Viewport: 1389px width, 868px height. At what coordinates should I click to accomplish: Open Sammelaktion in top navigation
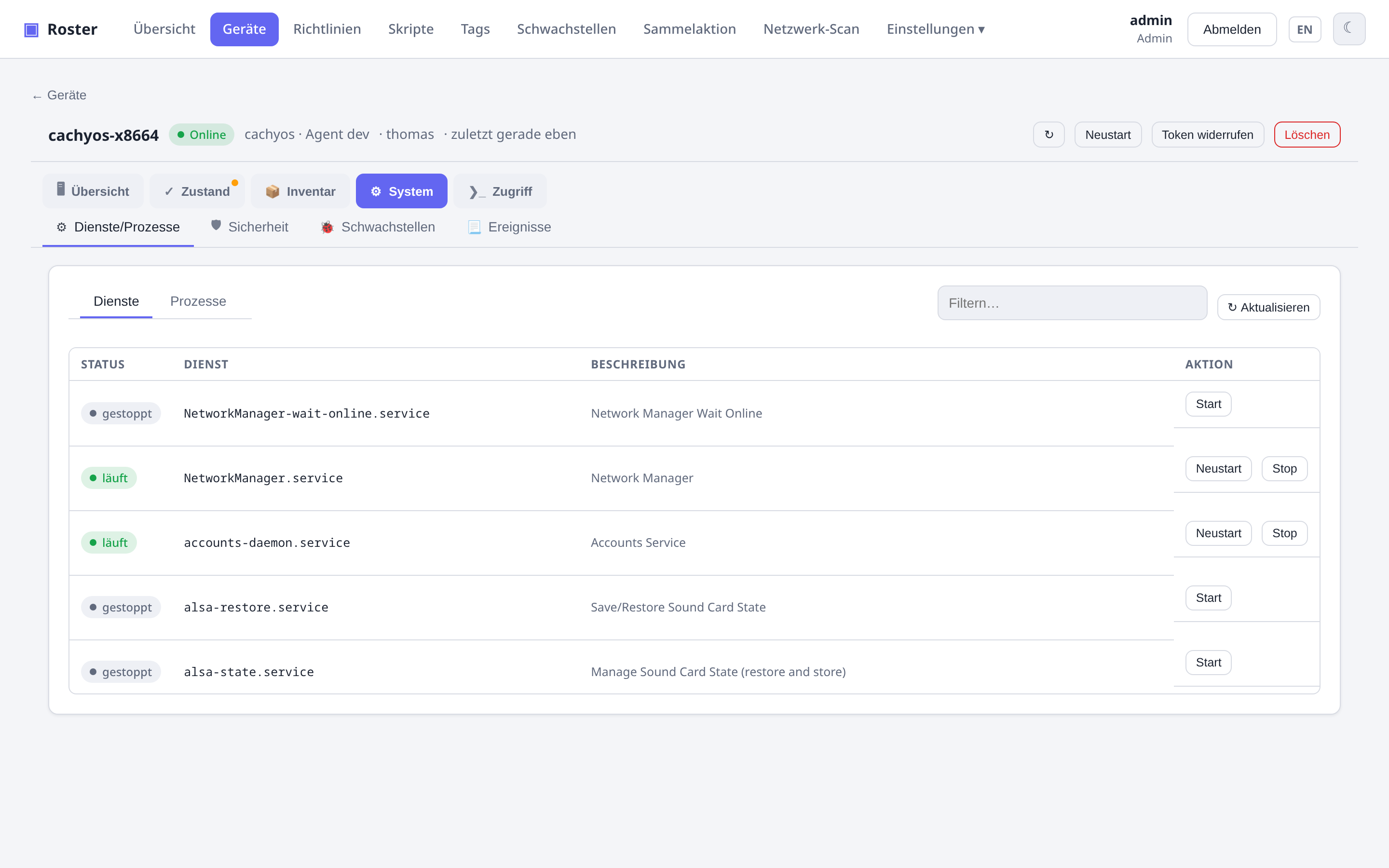pyautogui.click(x=689, y=29)
